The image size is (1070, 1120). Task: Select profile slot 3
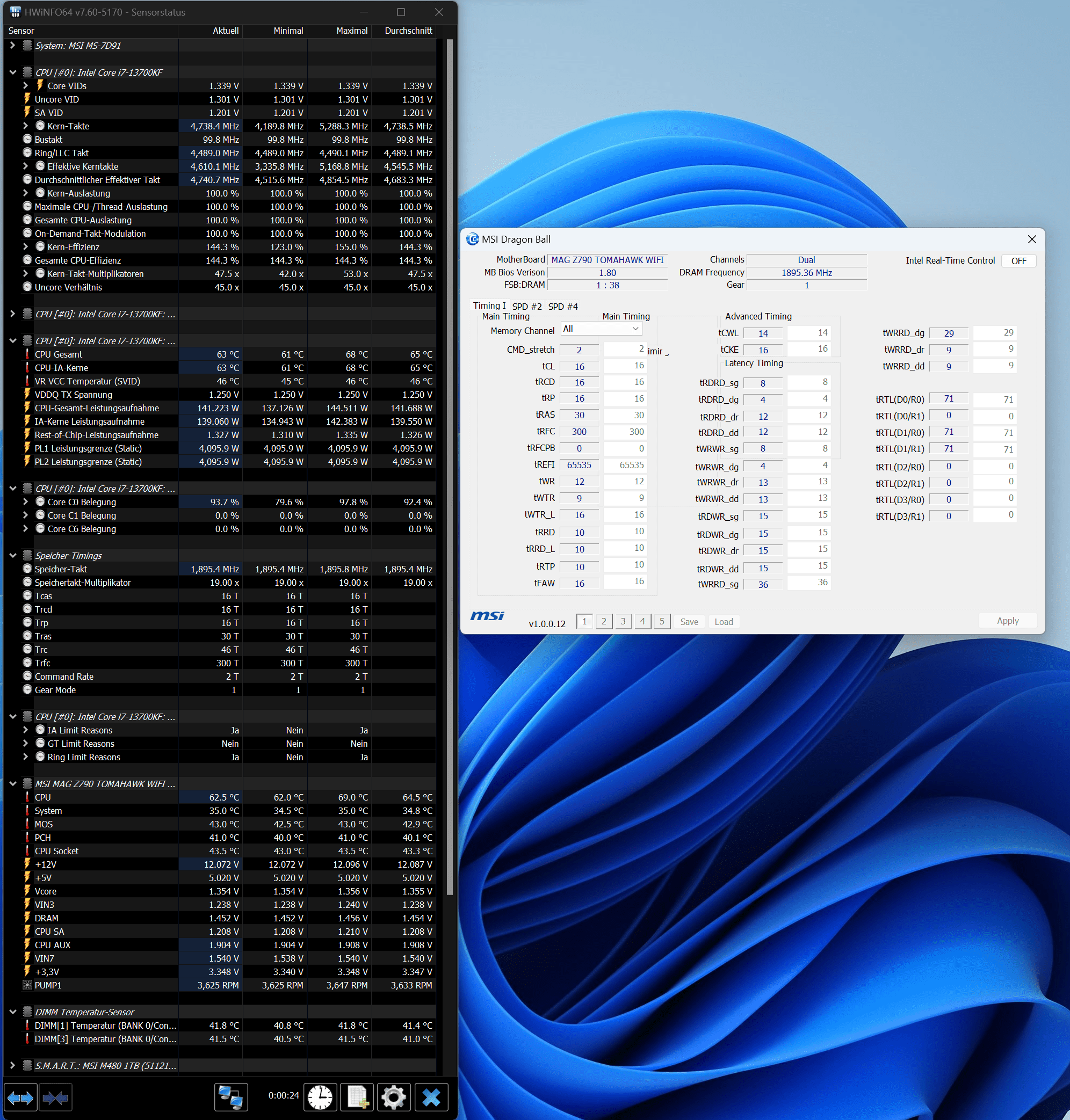(x=623, y=621)
